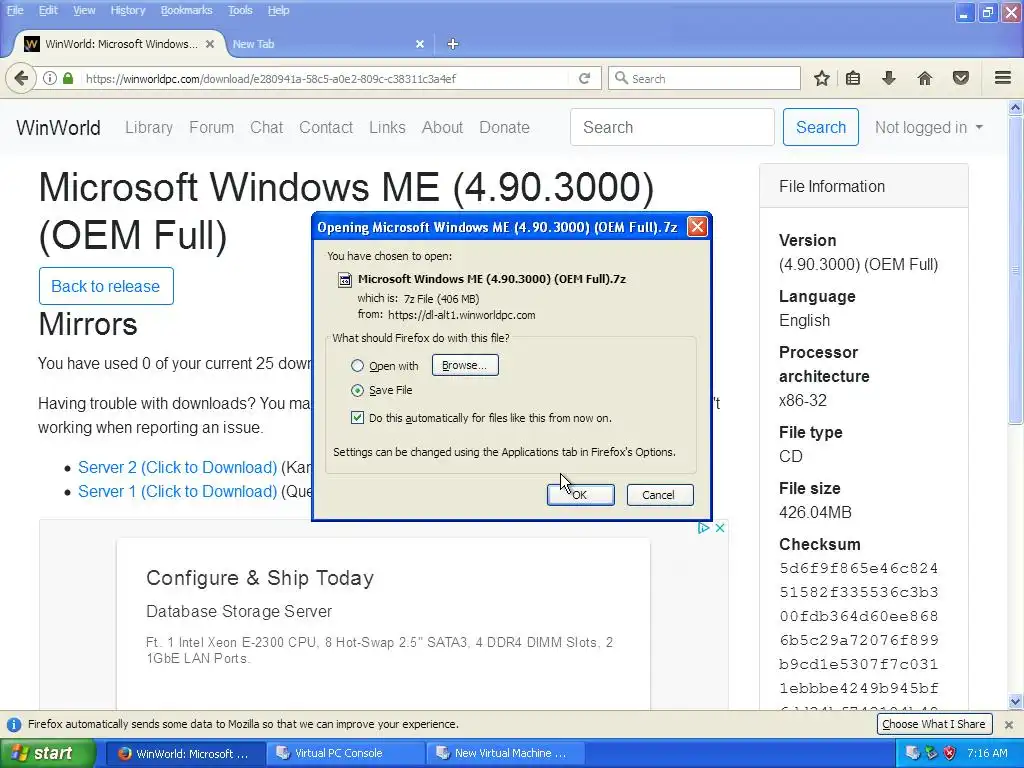
Task: Open the downloads arrow icon
Action: [889, 78]
